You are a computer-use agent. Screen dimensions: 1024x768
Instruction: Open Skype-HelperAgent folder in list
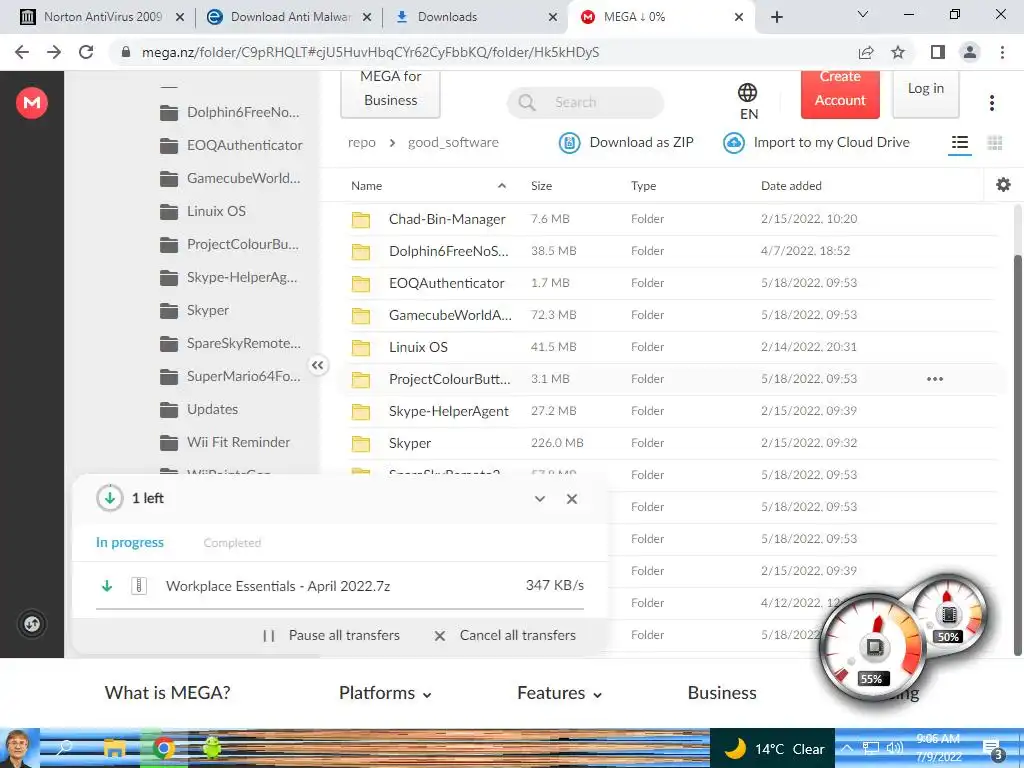673,411
